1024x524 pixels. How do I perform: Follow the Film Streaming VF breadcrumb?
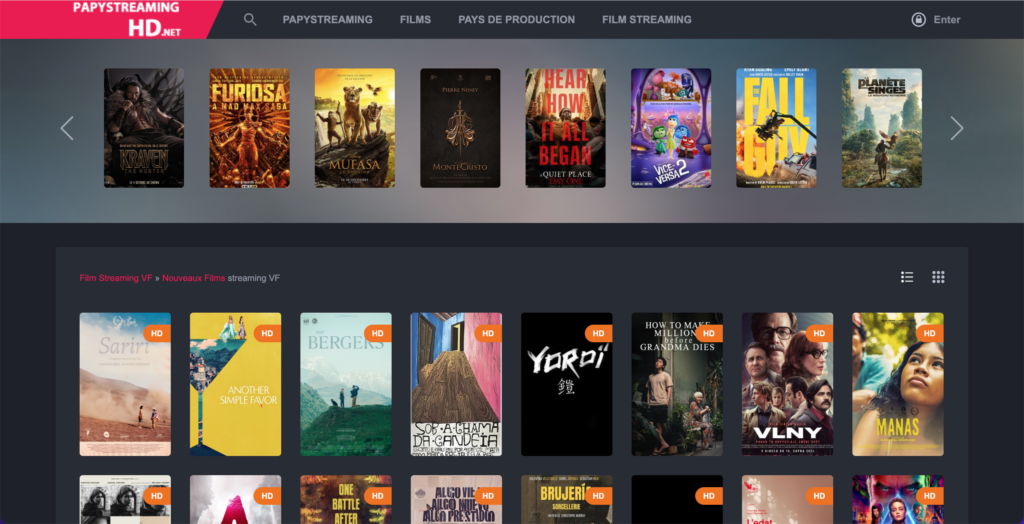point(115,278)
